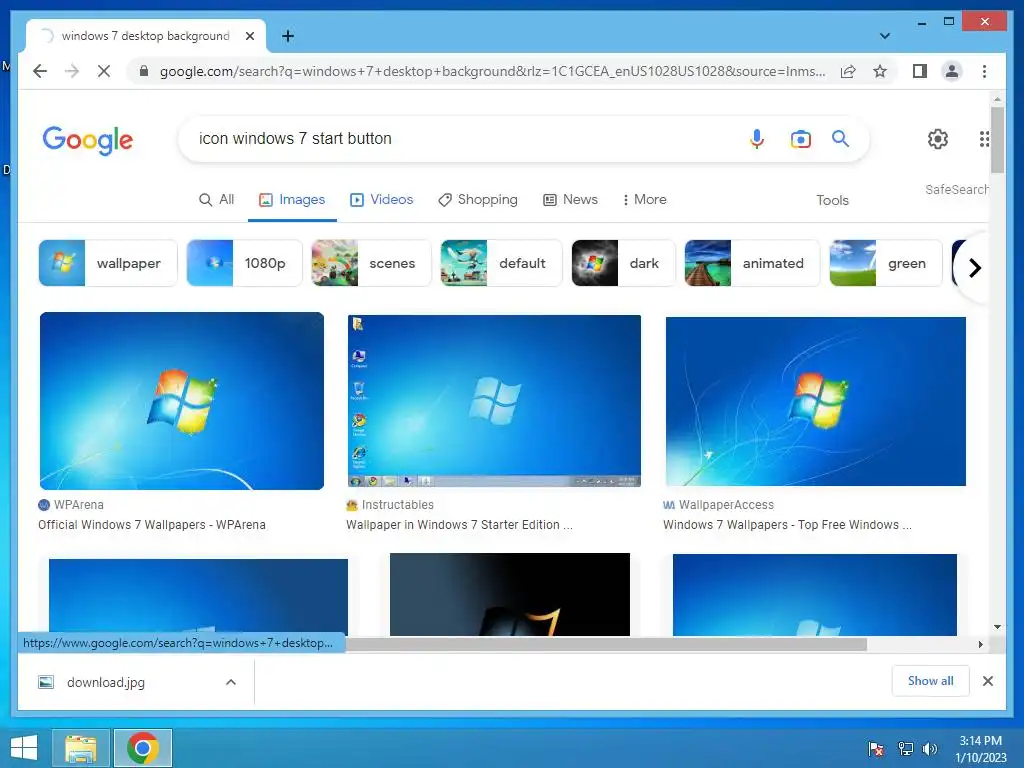Stop loading the page
The image size is (1024, 768).
click(x=104, y=71)
